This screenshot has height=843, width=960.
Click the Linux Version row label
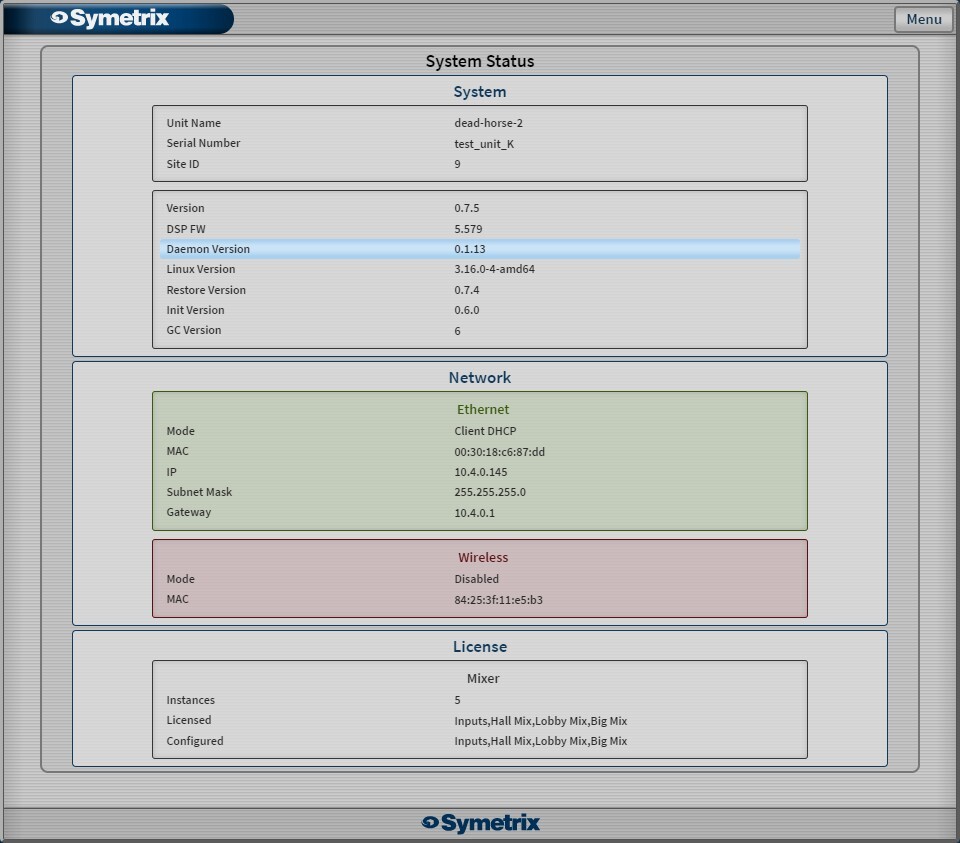coord(201,269)
